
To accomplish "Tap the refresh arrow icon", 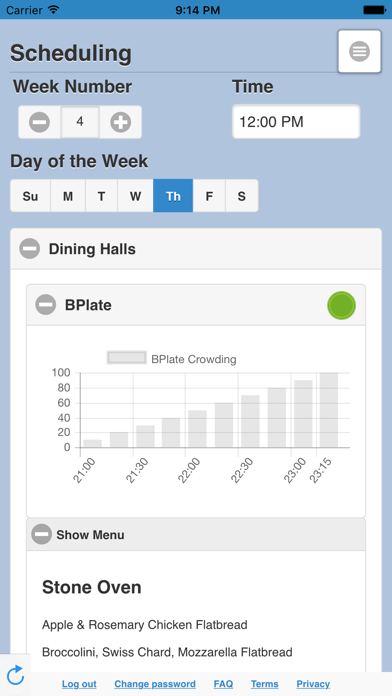I will [x=15, y=675].
